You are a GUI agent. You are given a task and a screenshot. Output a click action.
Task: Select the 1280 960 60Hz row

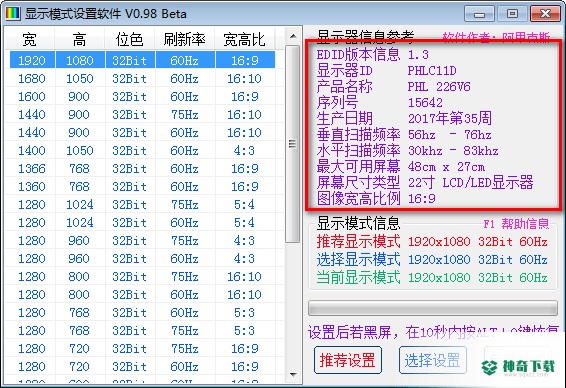tap(143, 258)
